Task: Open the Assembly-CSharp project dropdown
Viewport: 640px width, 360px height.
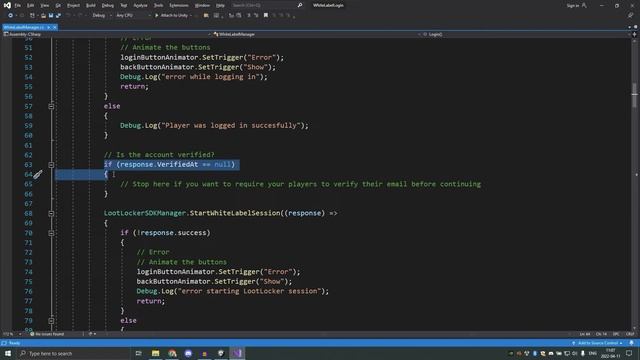Action: [x=107, y=34]
